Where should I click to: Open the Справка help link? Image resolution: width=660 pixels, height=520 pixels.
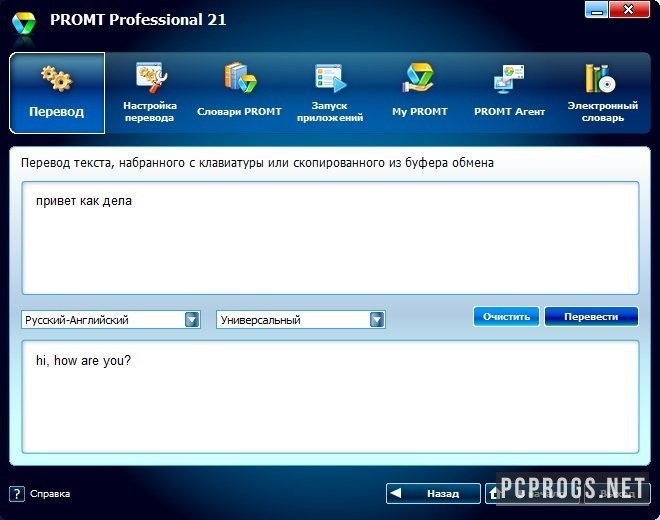[50, 493]
